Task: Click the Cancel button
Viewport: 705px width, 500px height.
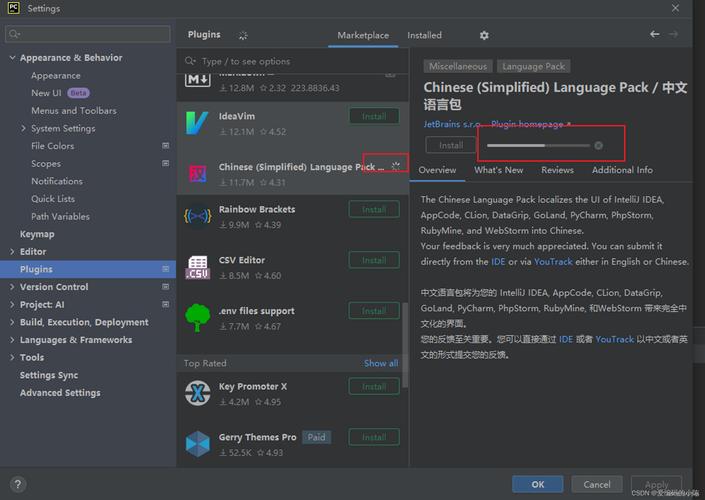Action: [597, 484]
